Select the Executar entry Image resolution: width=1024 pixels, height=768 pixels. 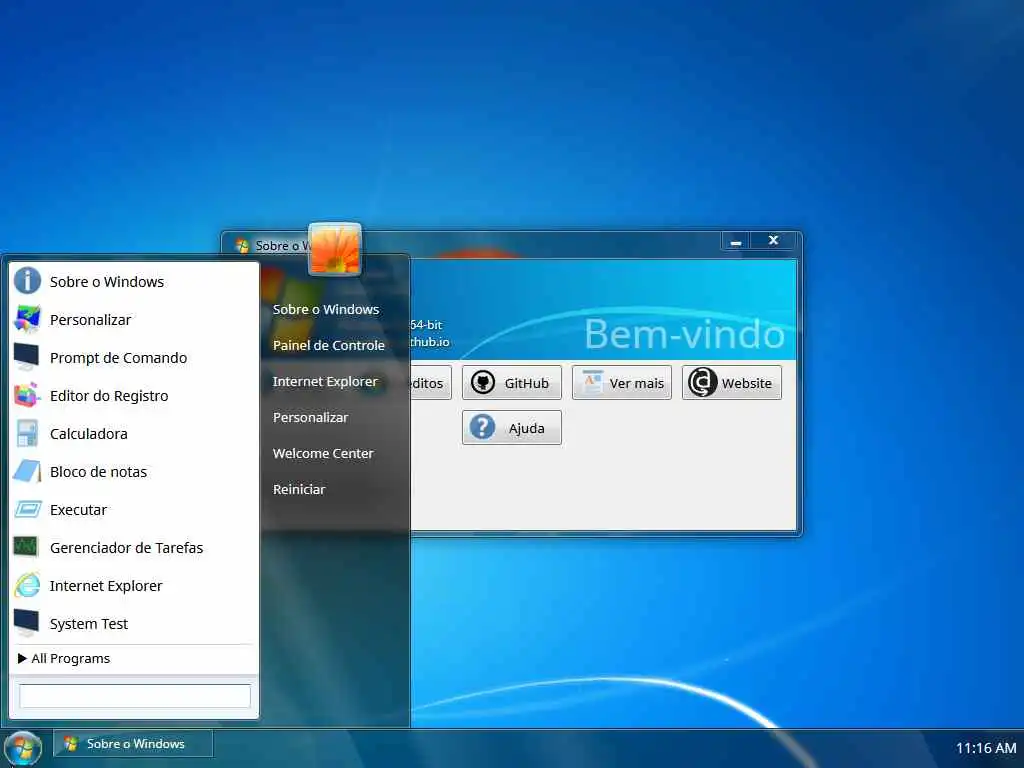tap(134, 509)
